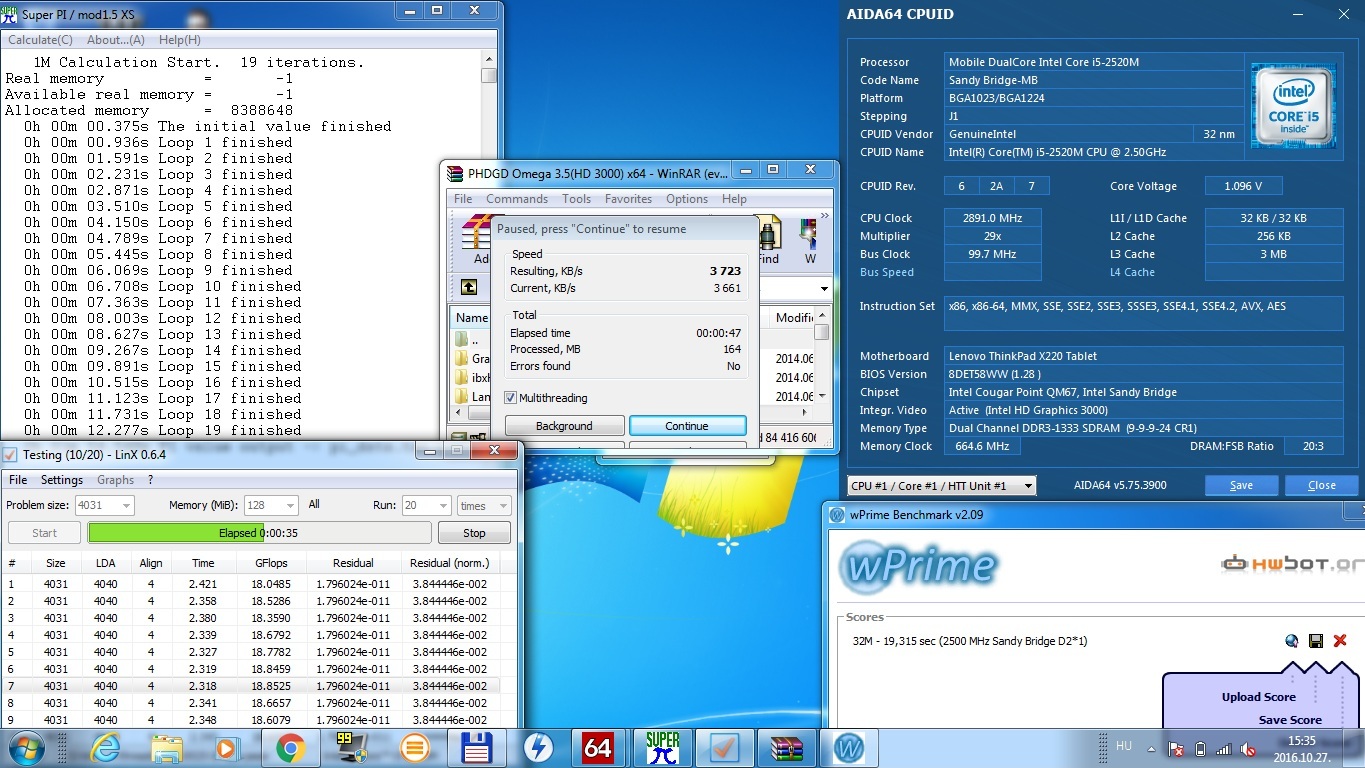Open Google Chrome from the taskbar
This screenshot has height=768, width=1365.
tap(291, 747)
